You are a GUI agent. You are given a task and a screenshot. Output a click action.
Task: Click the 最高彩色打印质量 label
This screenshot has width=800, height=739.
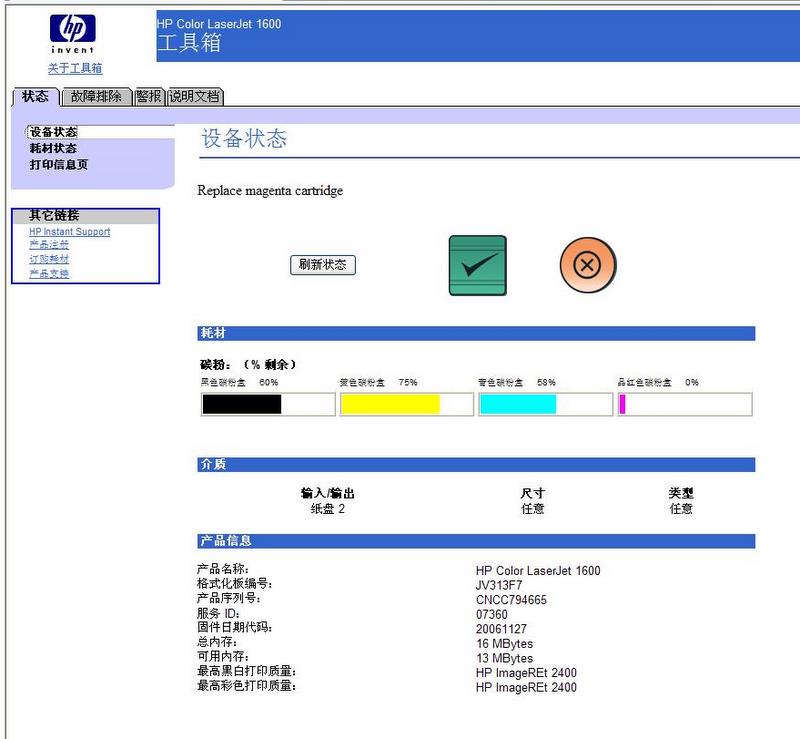click(247, 686)
